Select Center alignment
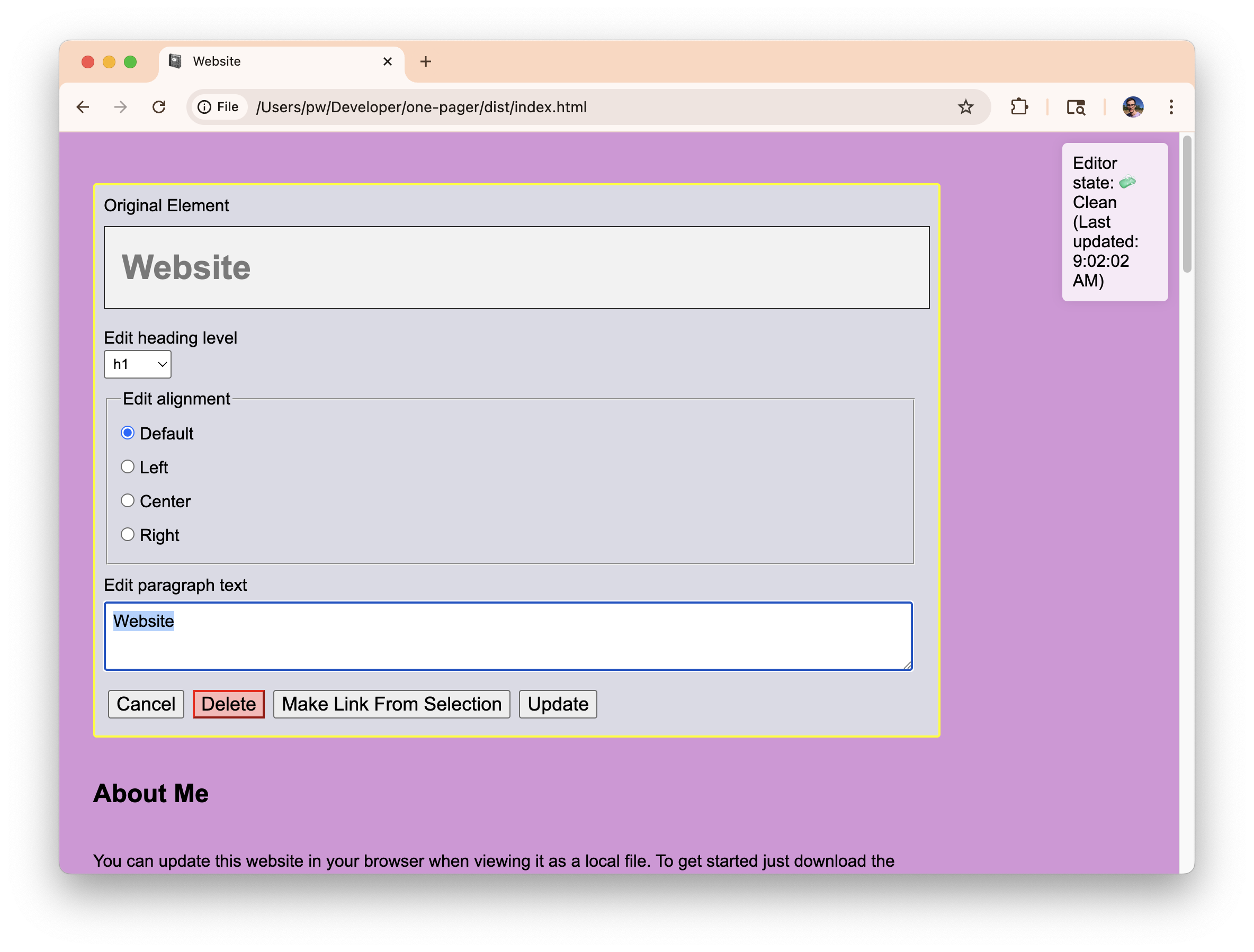 click(128, 500)
